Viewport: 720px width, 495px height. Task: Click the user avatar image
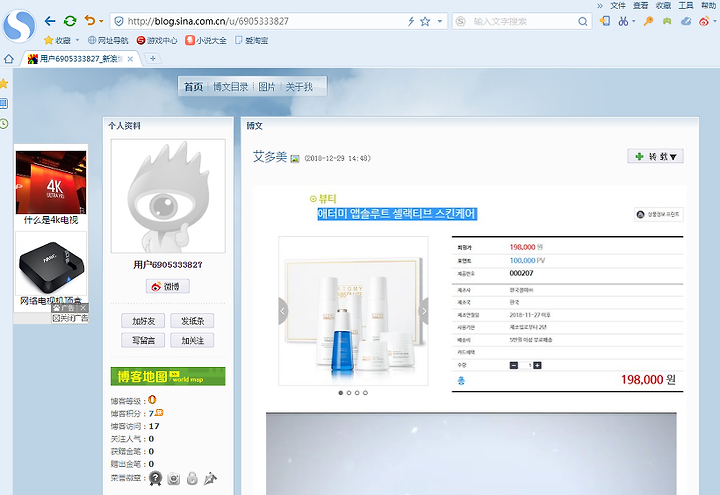coord(168,196)
